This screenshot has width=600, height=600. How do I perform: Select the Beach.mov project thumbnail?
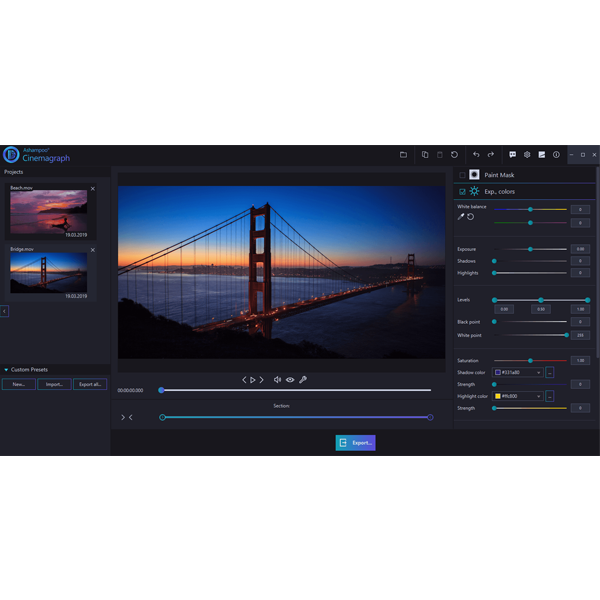[48, 212]
